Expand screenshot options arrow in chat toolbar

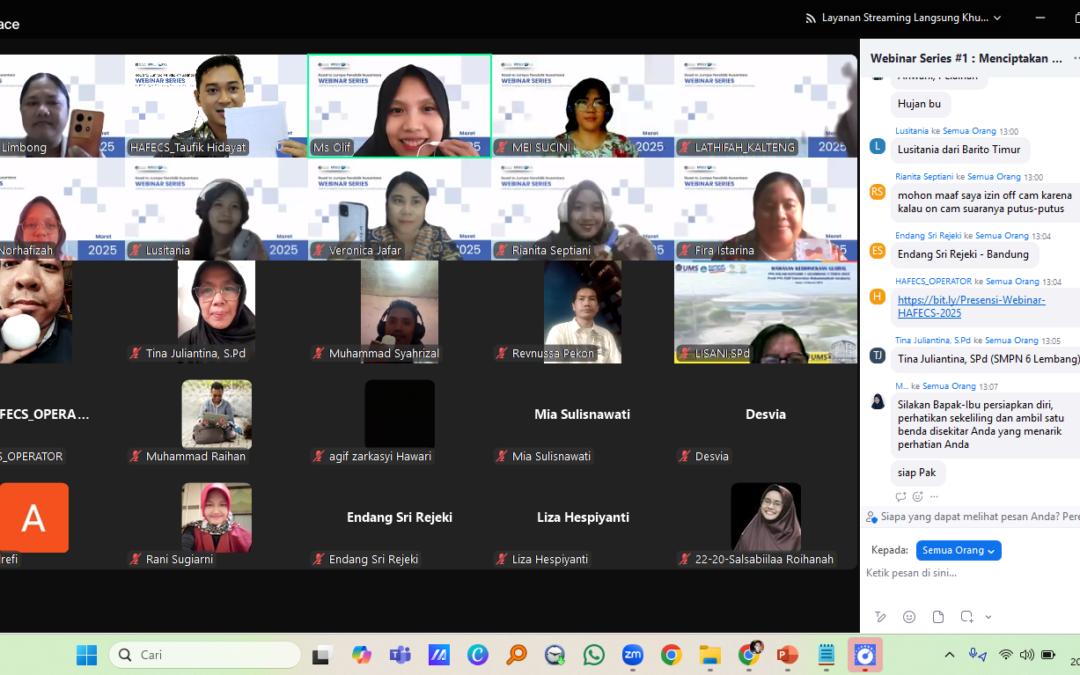[x=988, y=616]
